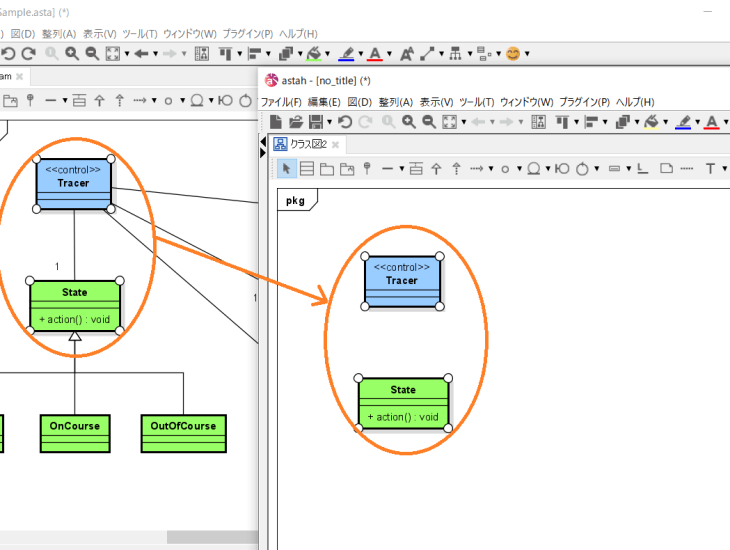
Task: Select the Class tool in diagram palette
Action: point(307,168)
